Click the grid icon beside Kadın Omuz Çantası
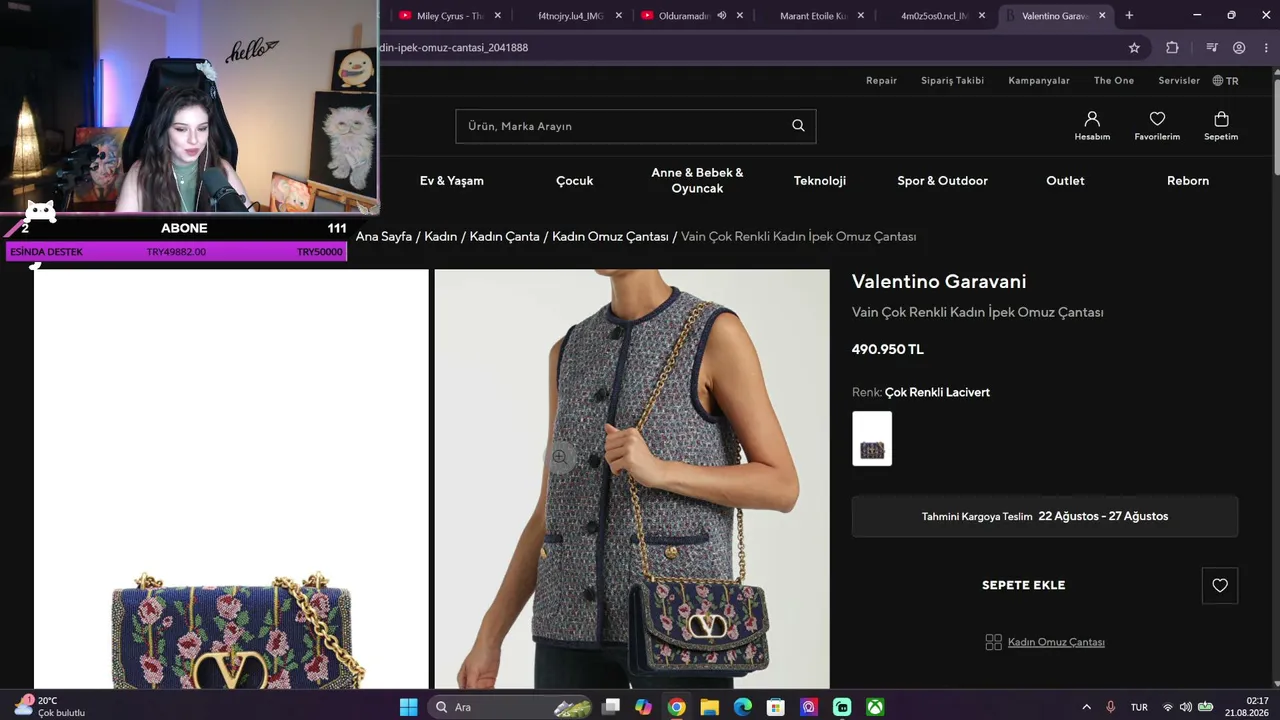 point(993,642)
